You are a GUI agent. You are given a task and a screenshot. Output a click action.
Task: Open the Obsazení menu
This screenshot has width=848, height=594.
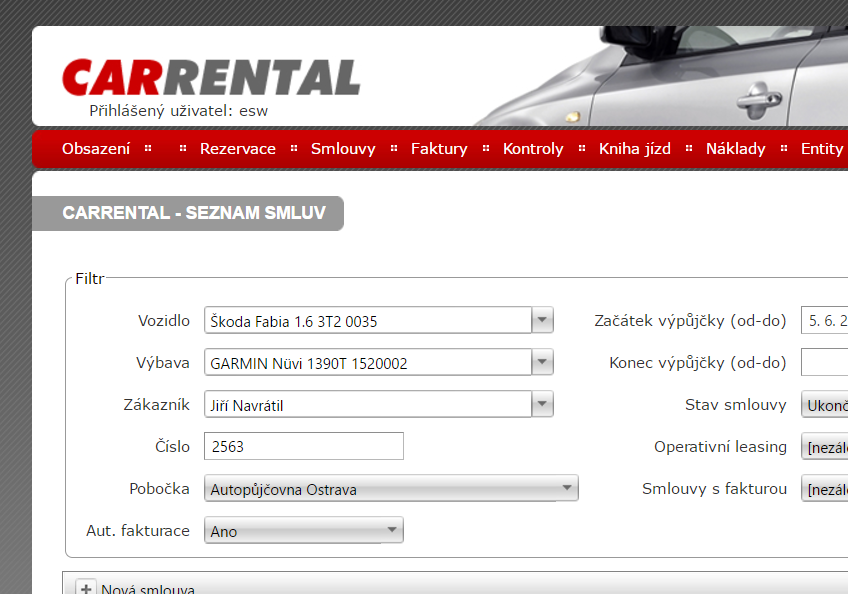96,149
